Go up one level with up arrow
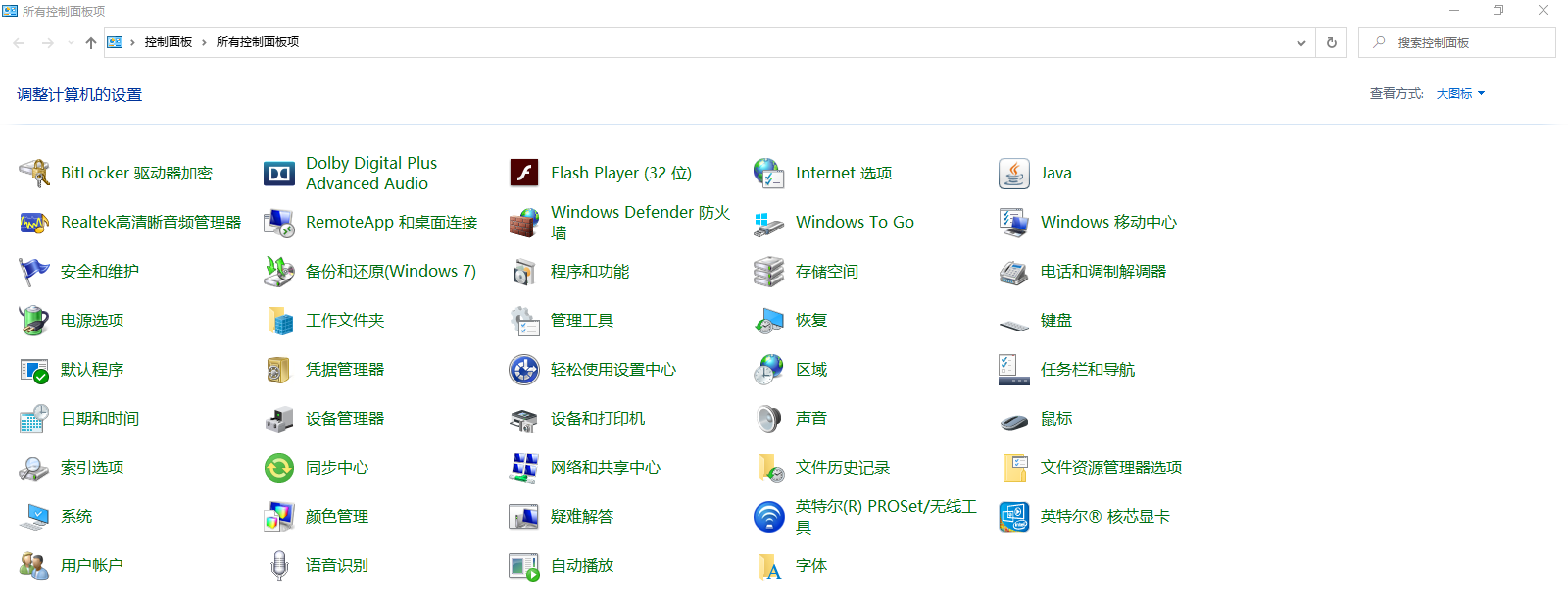 91,43
